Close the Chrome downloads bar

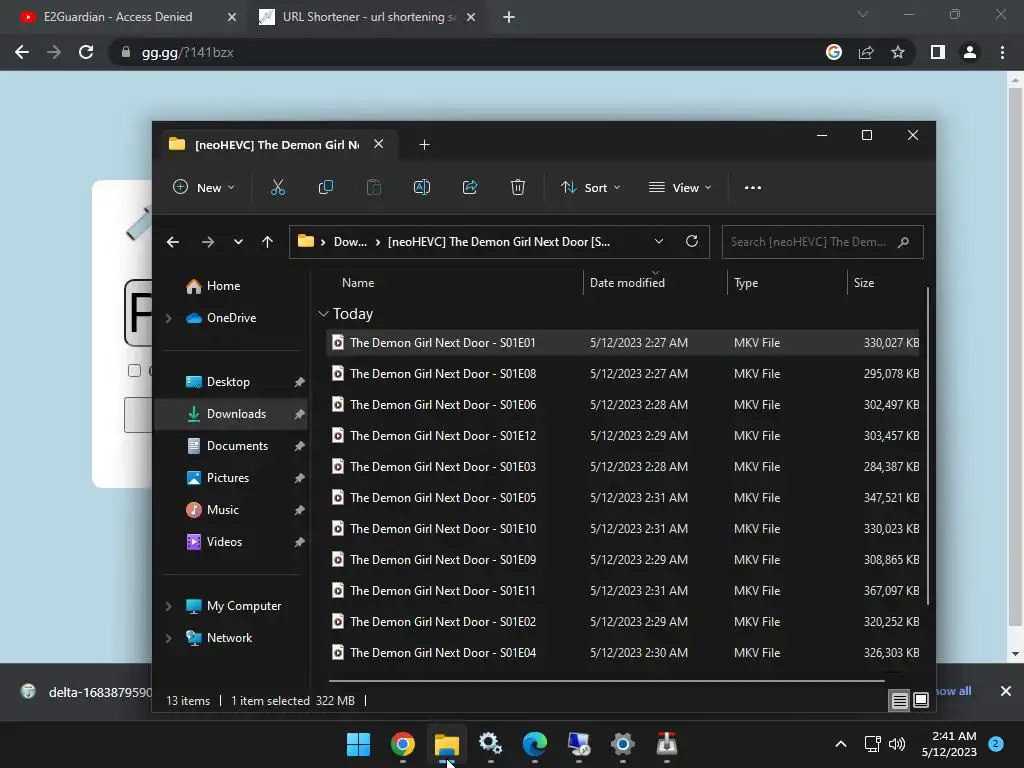coord(1006,691)
